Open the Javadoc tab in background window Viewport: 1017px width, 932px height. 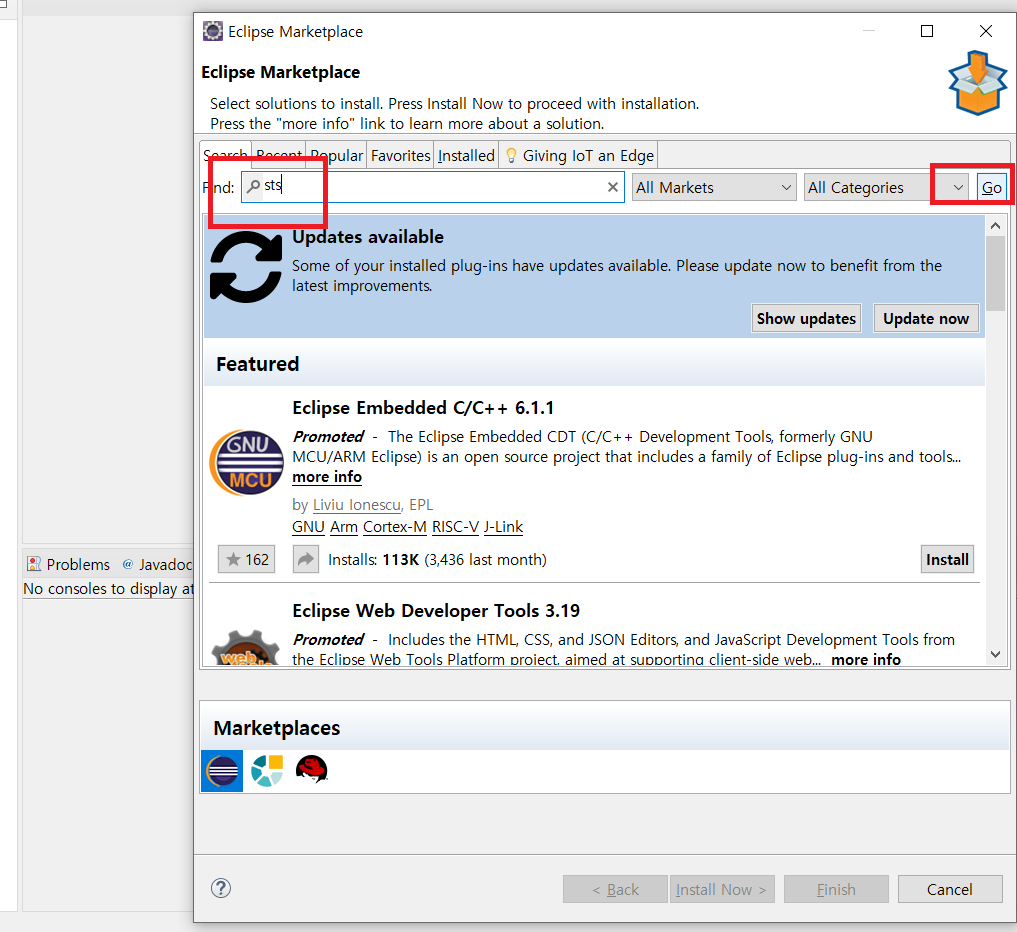pos(158,564)
